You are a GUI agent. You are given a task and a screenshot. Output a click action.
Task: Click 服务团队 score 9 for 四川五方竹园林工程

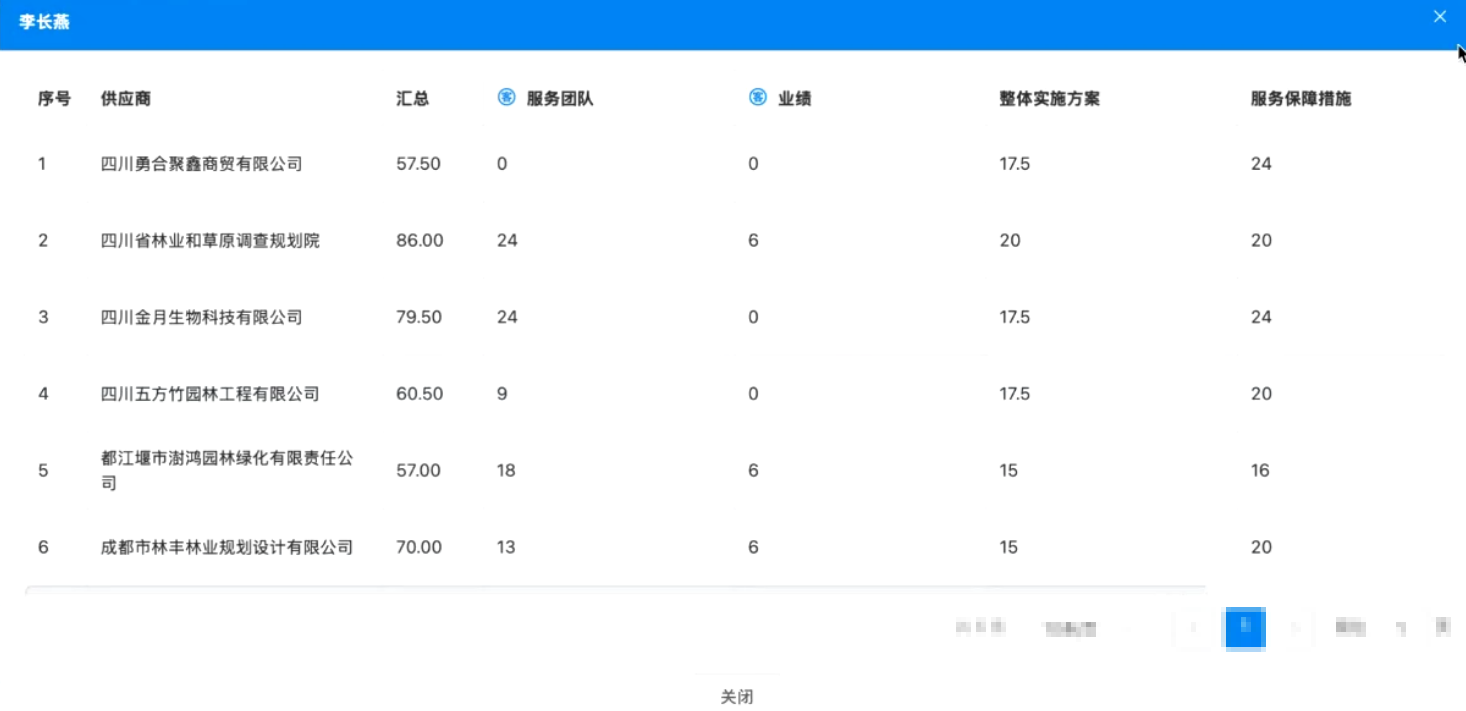[x=502, y=394]
